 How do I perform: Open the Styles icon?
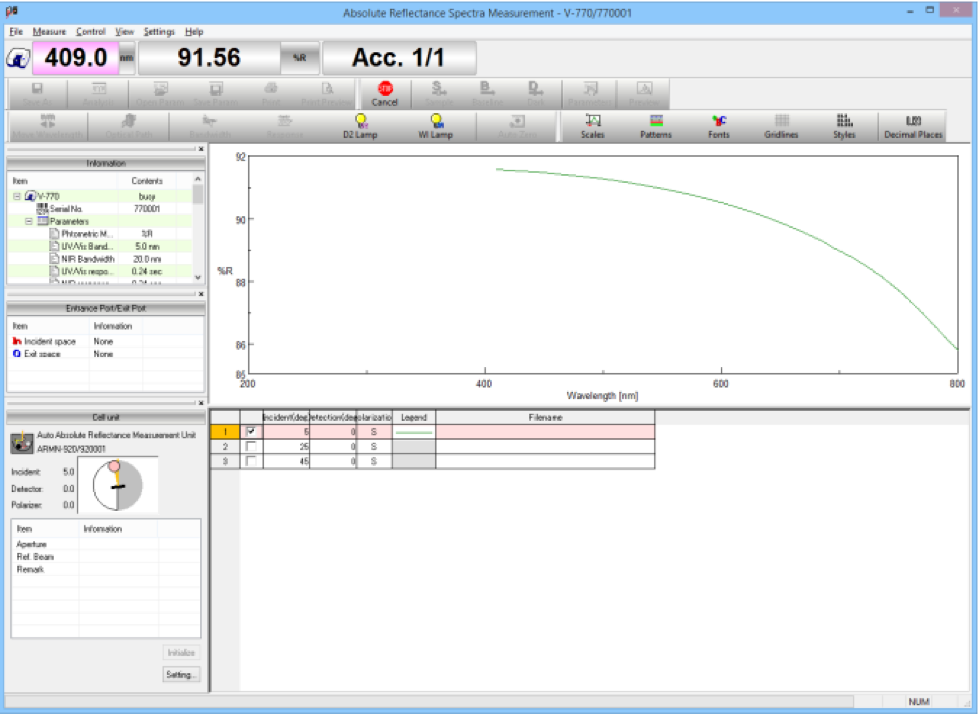coord(843,125)
